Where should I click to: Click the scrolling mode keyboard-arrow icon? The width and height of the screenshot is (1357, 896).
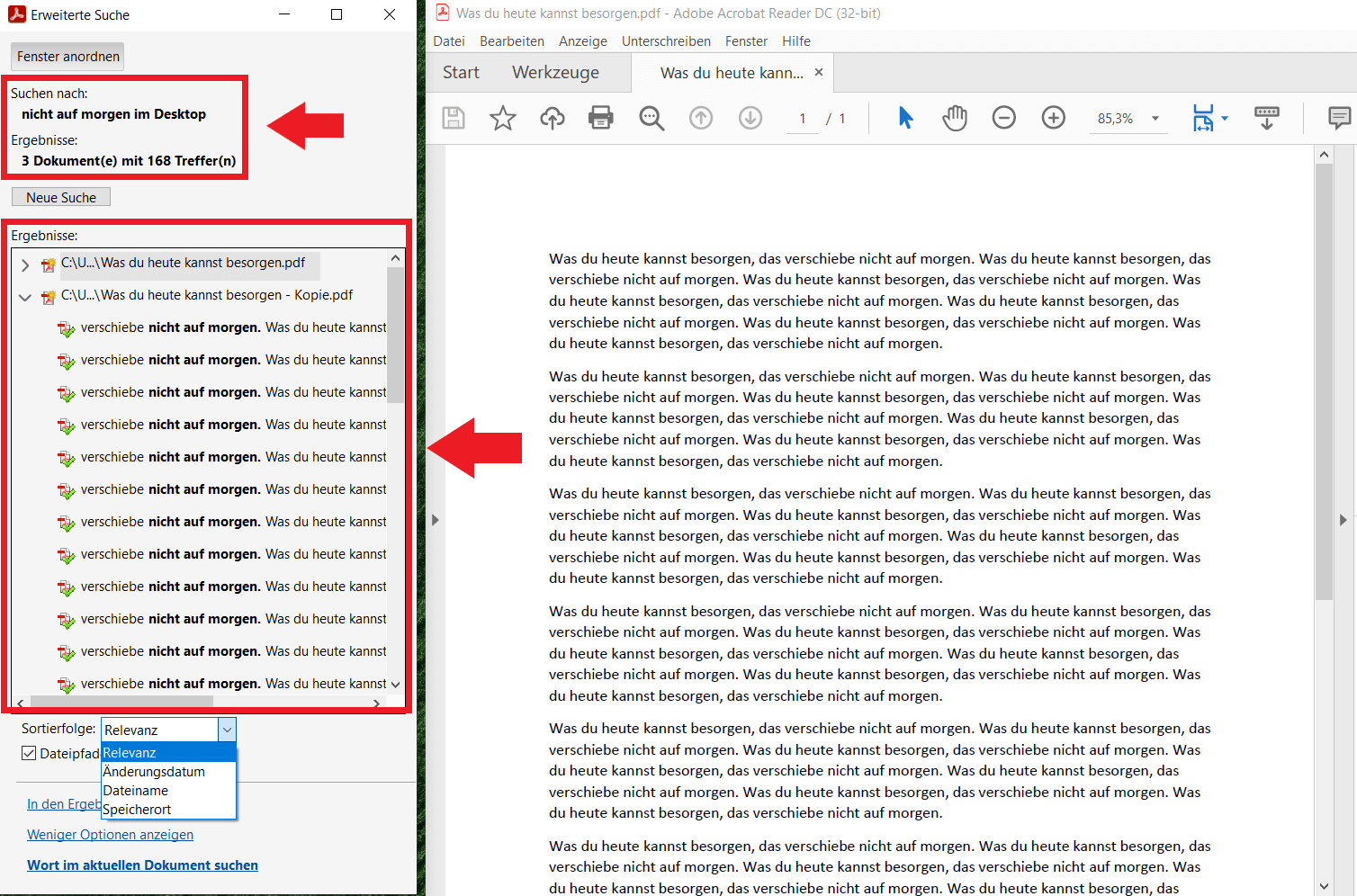click(x=1267, y=118)
